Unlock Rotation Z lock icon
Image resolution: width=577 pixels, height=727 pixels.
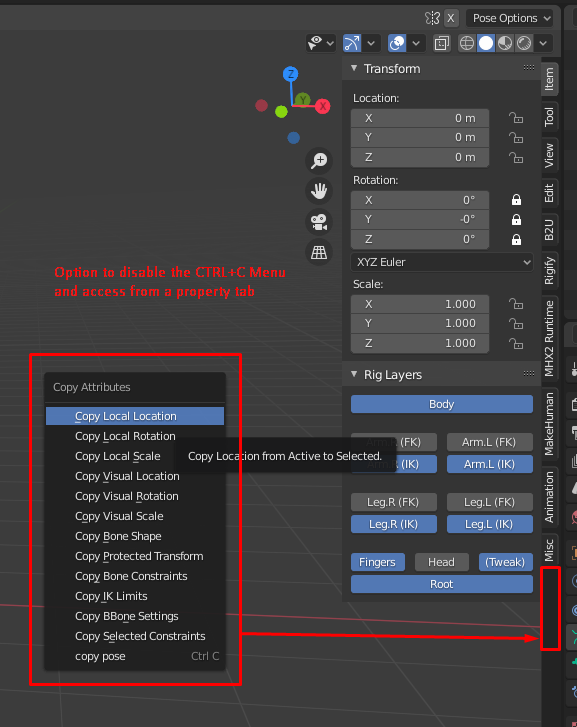click(516, 240)
